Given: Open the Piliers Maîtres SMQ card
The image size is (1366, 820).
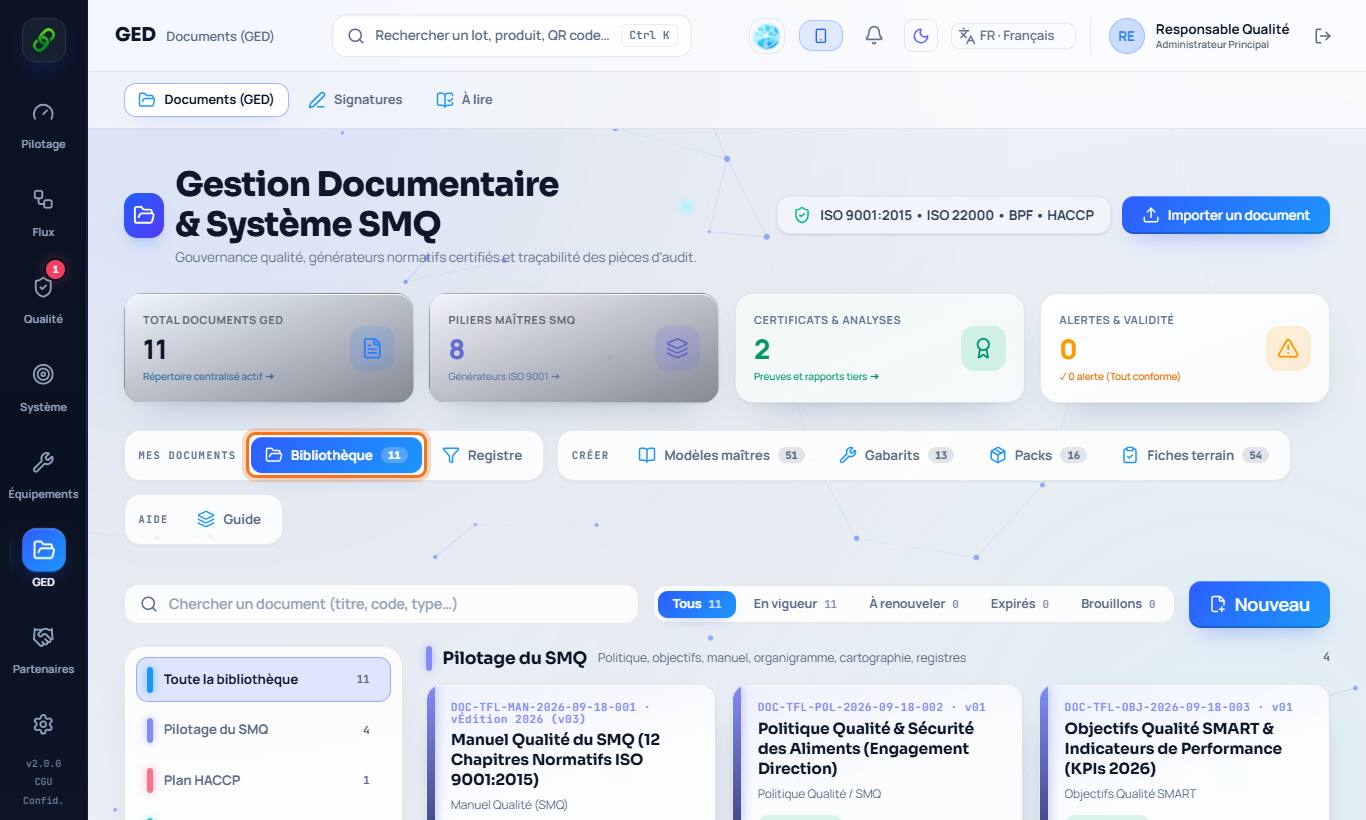Looking at the screenshot, I should tap(574, 348).
